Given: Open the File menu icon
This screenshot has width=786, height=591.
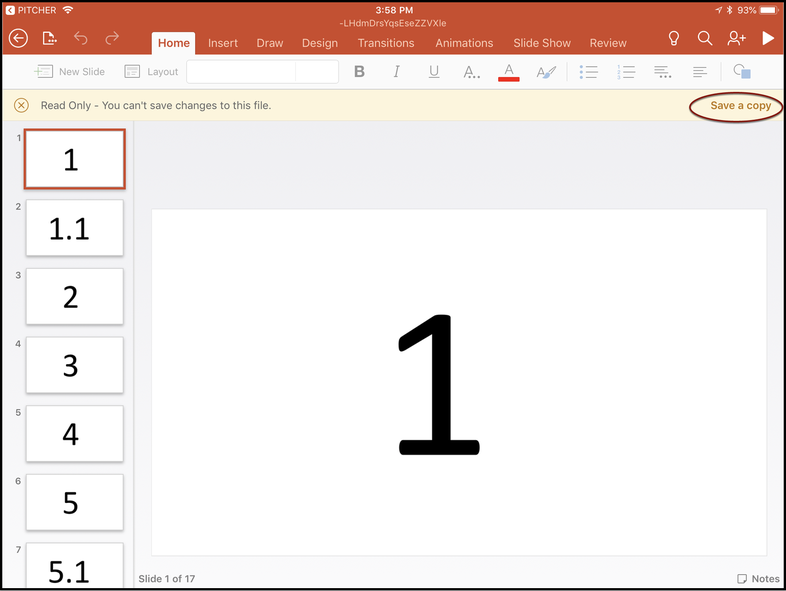Looking at the screenshot, I should tap(50, 39).
